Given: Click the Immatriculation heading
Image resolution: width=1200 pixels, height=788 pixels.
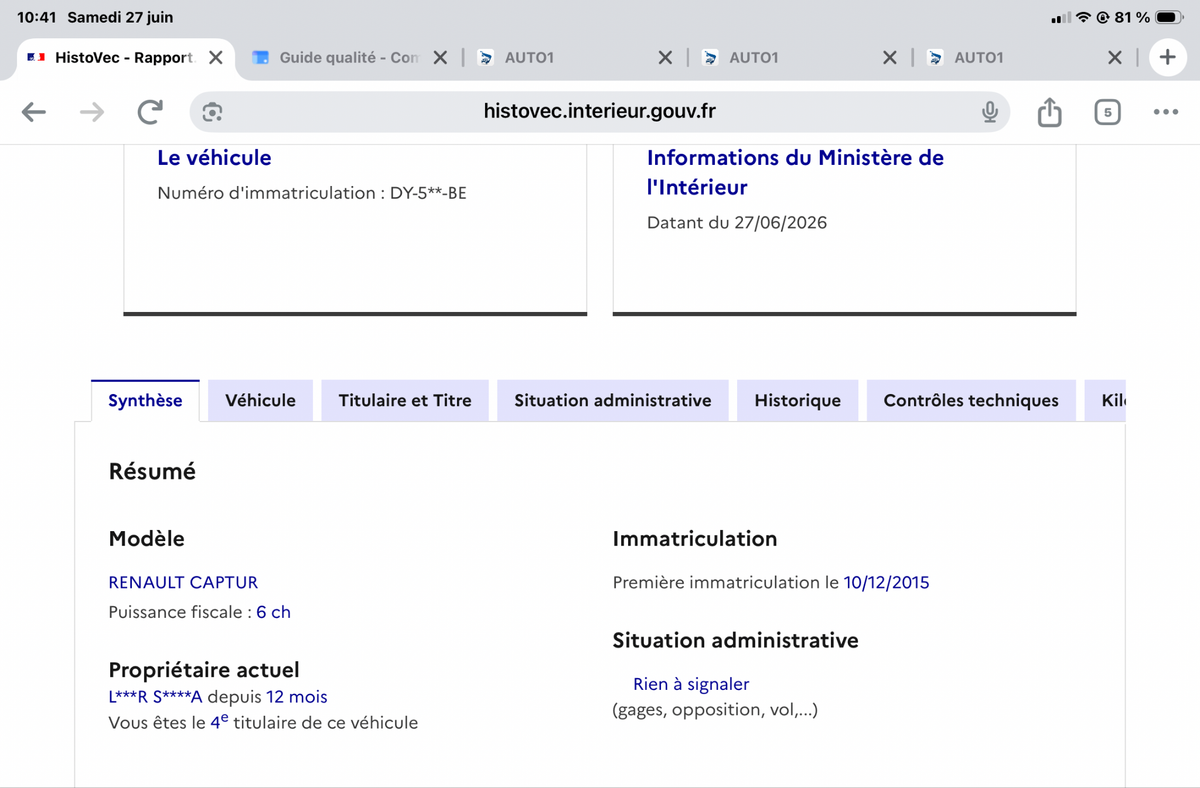Looking at the screenshot, I should pyautogui.click(x=695, y=538).
